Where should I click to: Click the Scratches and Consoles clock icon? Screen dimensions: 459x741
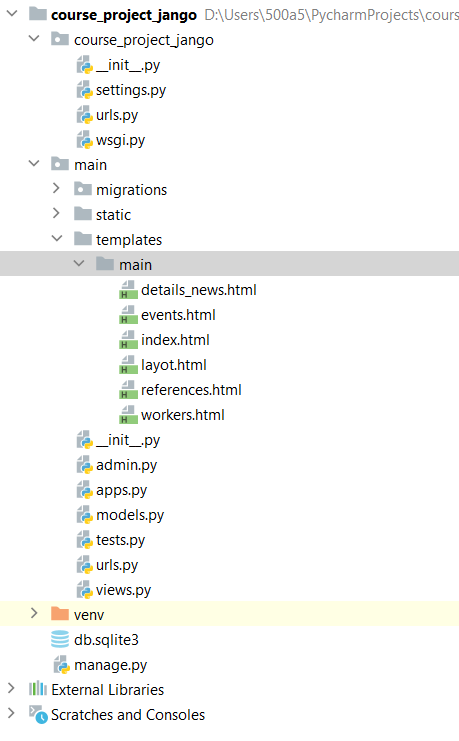point(38,714)
